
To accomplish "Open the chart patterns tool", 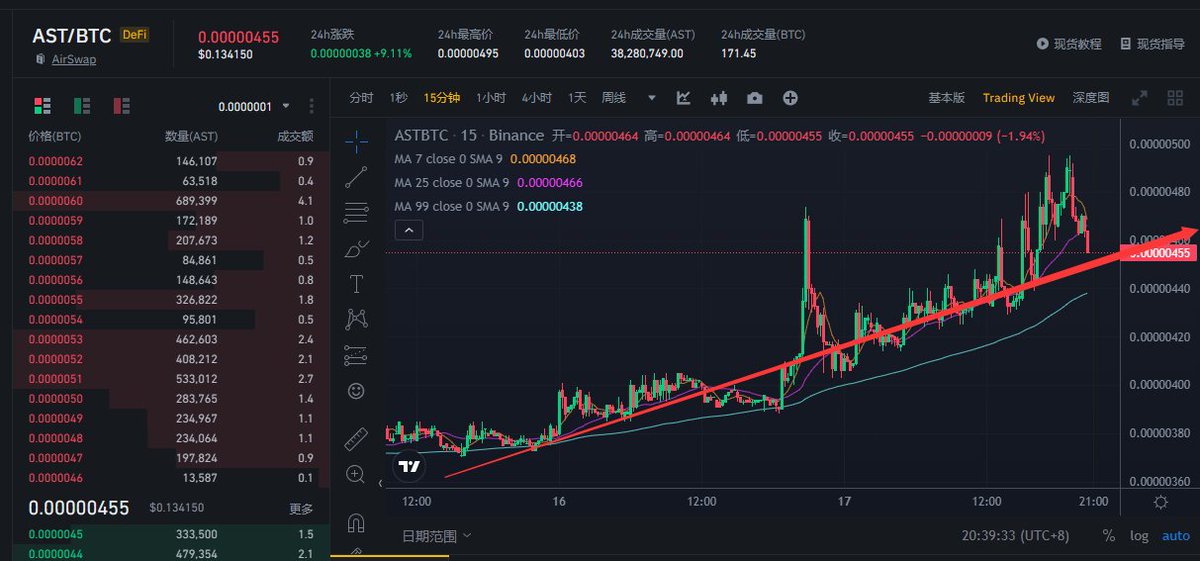I will [x=357, y=319].
